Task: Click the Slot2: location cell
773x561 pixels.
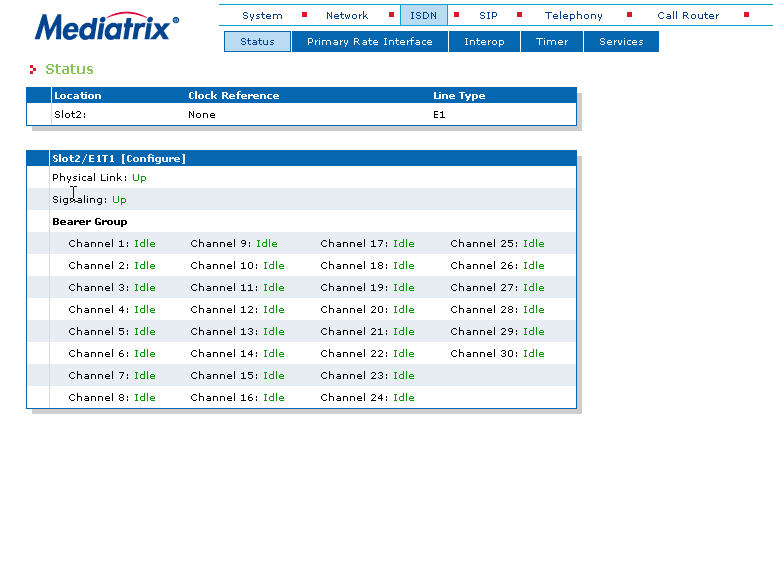Action: (x=70, y=114)
